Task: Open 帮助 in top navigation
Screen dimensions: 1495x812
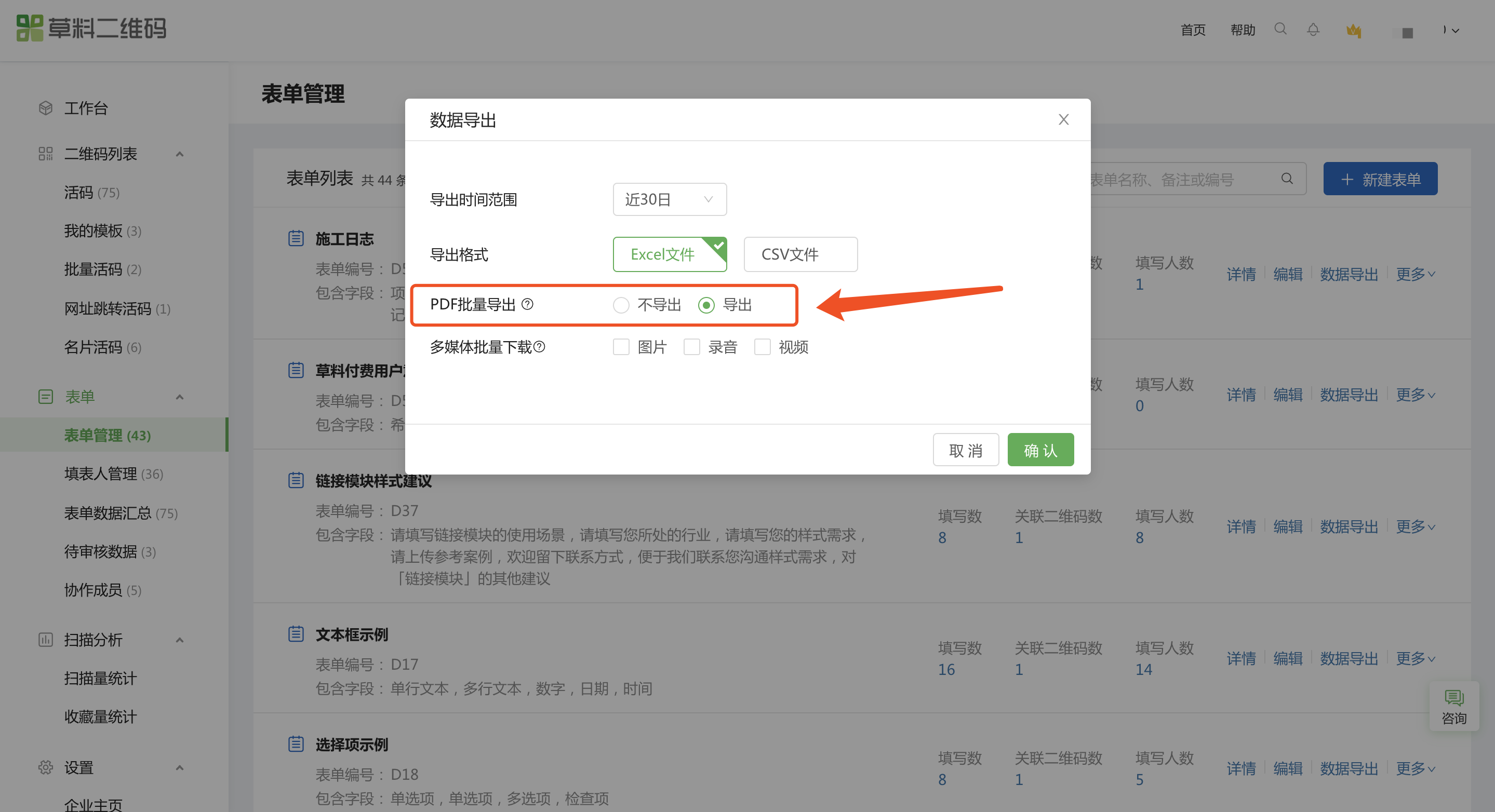Action: coord(1243,30)
